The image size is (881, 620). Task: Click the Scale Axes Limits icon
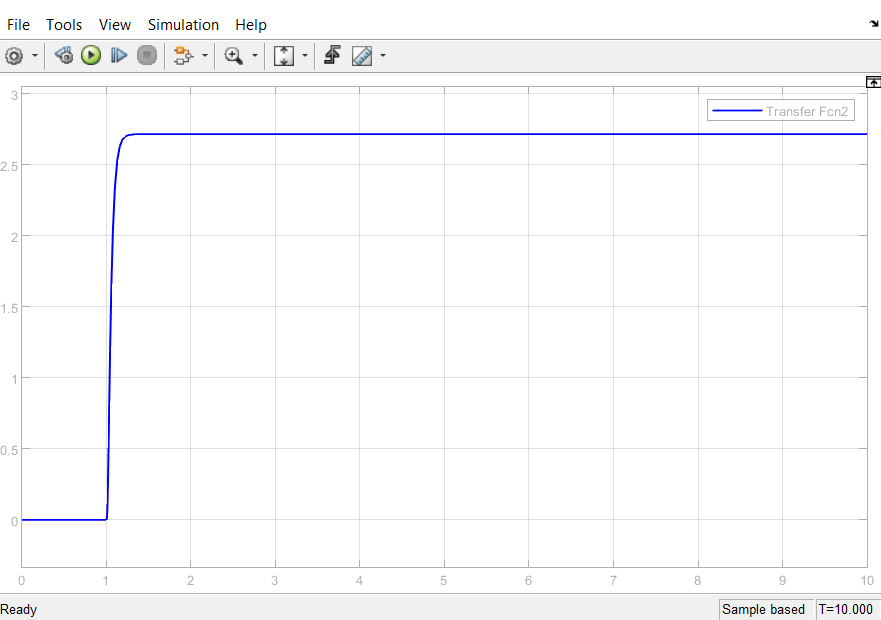coord(284,56)
